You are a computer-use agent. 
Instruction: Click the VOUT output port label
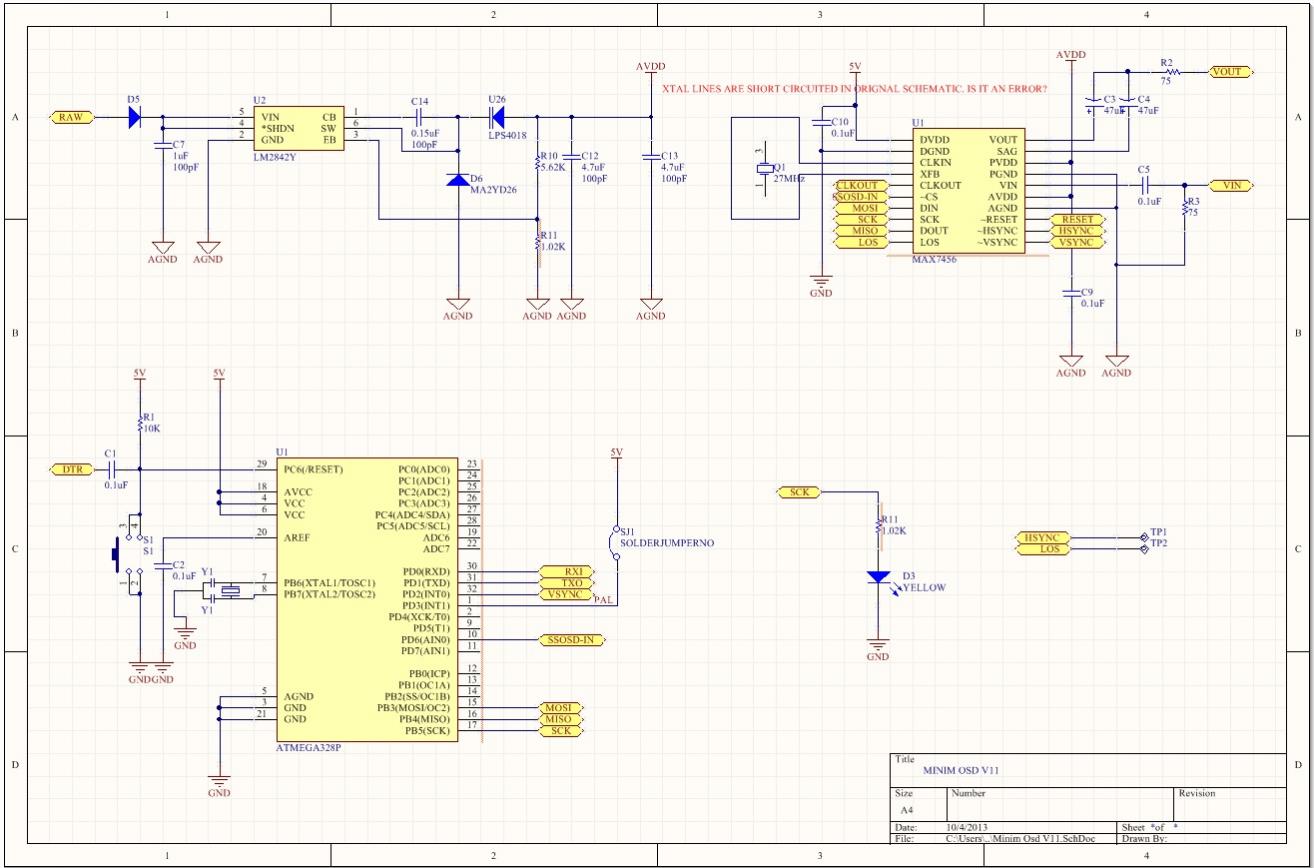[1229, 72]
